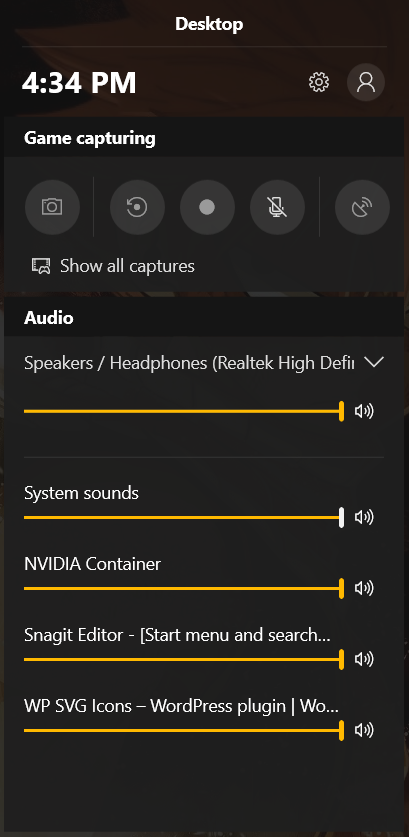Mute the master speakers volume icon
Image resolution: width=409 pixels, height=837 pixels.
click(364, 411)
